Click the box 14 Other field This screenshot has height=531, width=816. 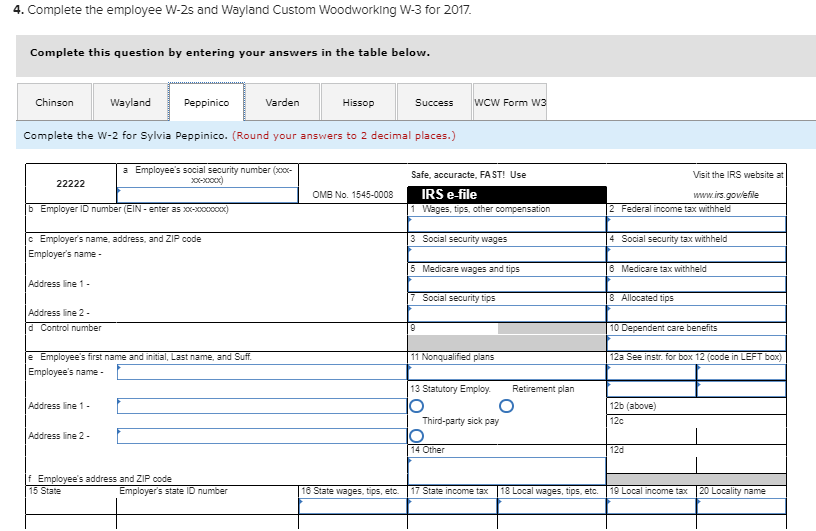[x=507, y=471]
